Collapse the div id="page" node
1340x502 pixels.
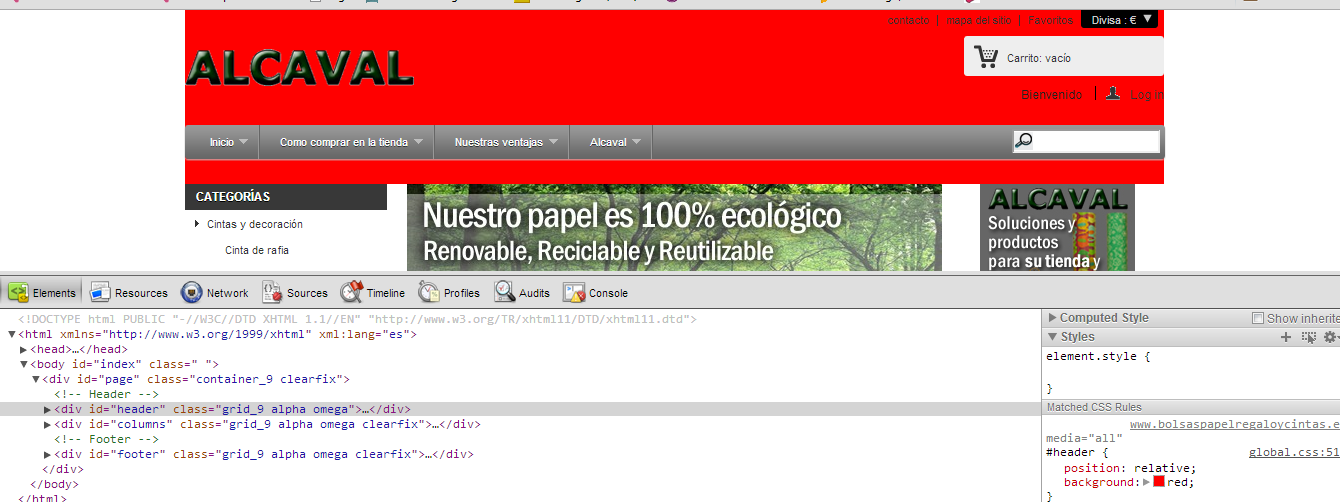(x=36, y=379)
